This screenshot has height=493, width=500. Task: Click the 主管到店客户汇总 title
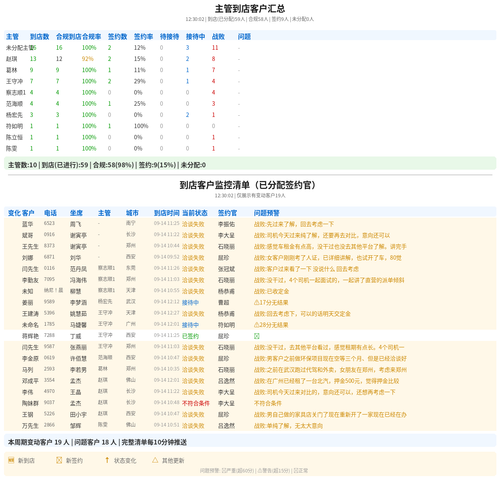tap(250, 9)
